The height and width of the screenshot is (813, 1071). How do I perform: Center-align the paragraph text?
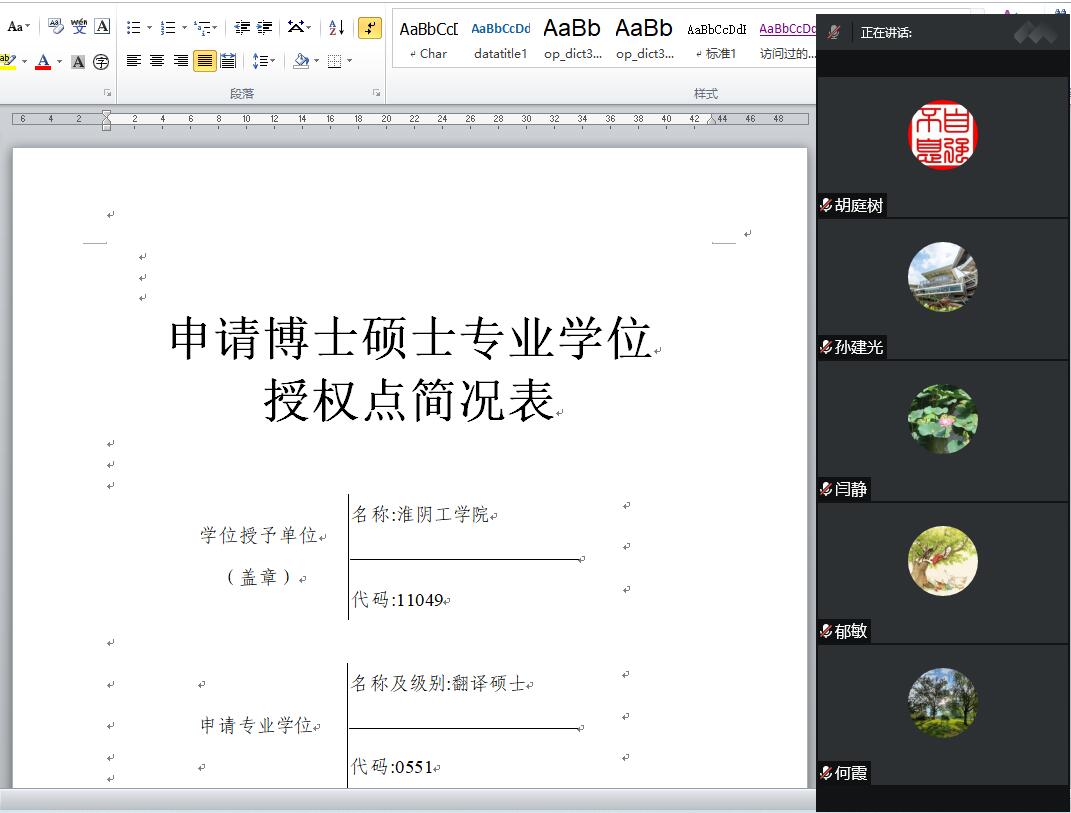click(x=157, y=62)
